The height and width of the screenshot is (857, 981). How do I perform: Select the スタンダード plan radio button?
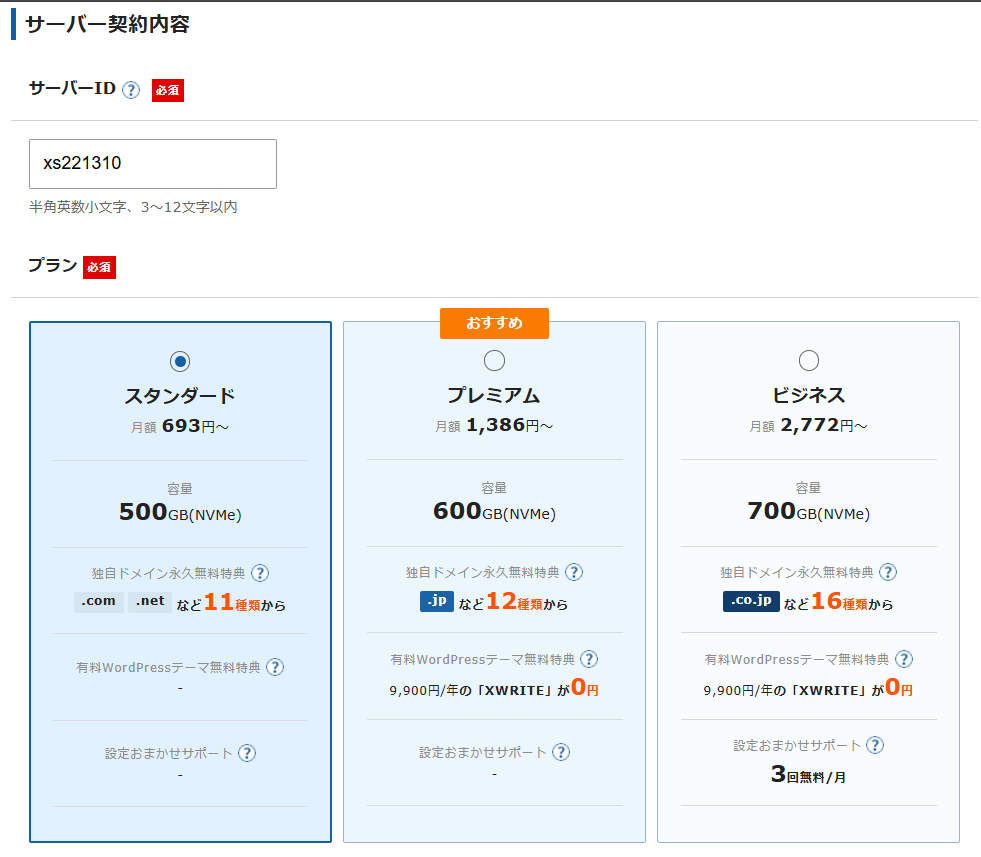[180, 361]
